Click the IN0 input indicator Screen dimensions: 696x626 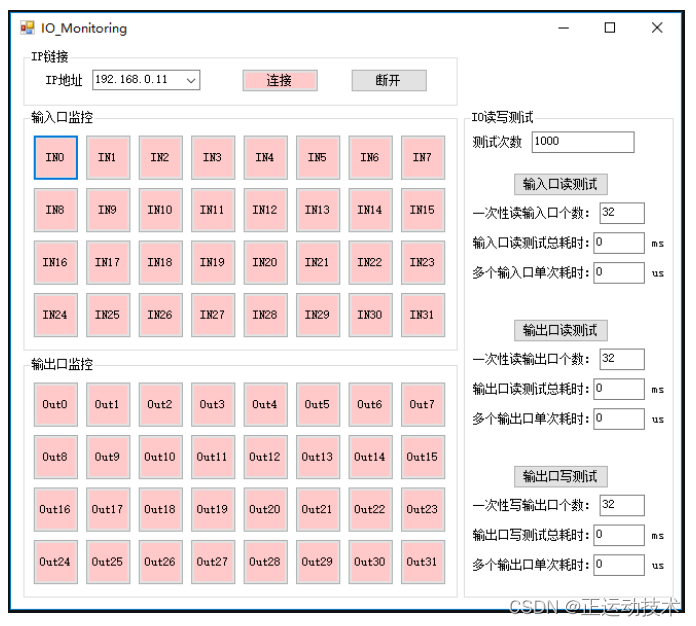(55, 158)
